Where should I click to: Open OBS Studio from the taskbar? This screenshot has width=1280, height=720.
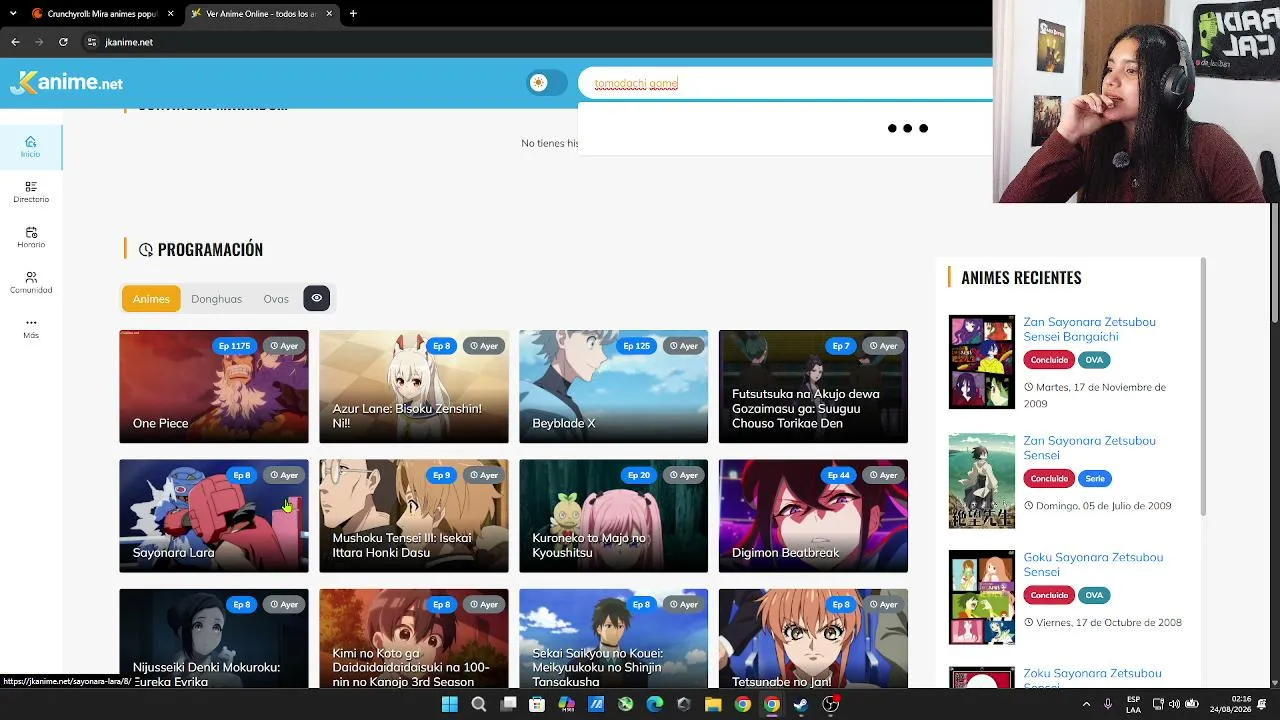830,704
